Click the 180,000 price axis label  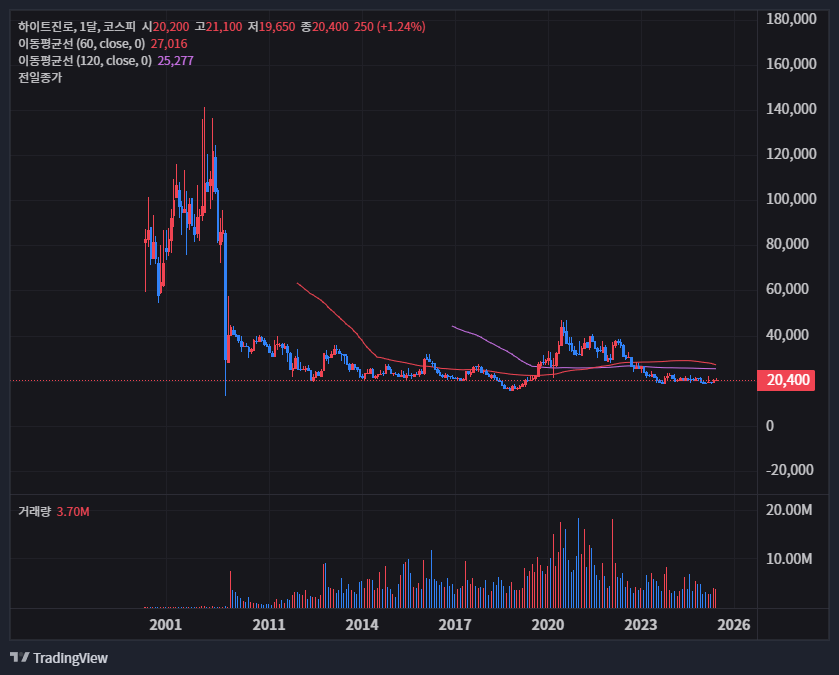coord(791,19)
